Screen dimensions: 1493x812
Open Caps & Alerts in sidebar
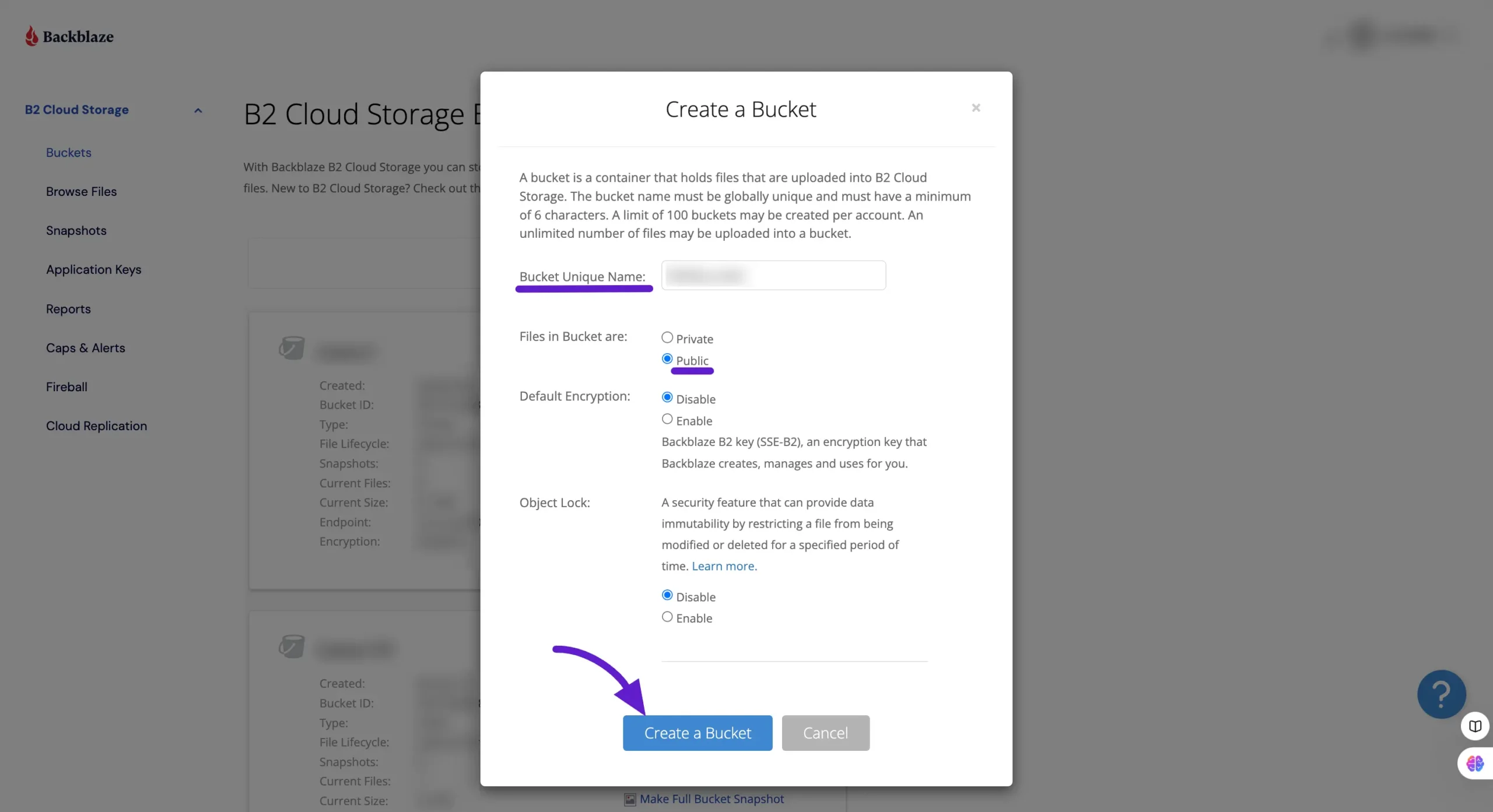coord(85,348)
